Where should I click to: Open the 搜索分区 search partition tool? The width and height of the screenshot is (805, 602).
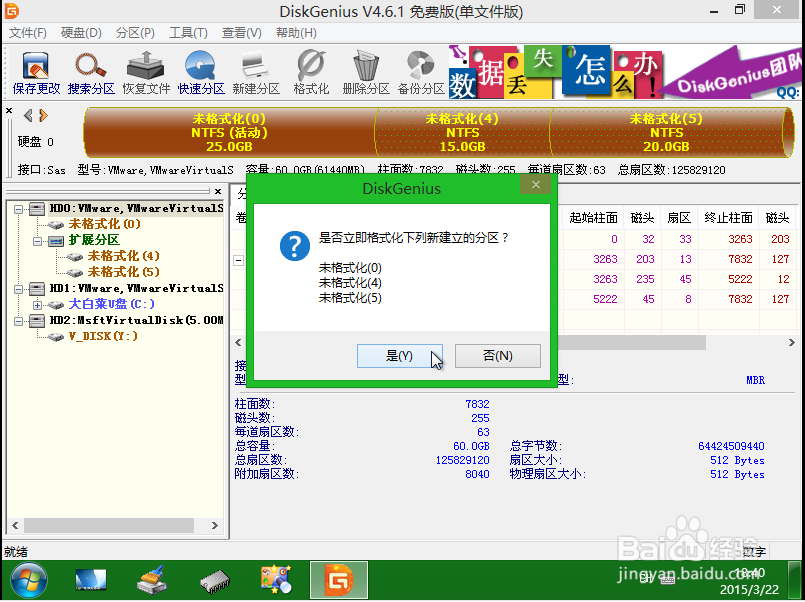(x=91, y=72)
